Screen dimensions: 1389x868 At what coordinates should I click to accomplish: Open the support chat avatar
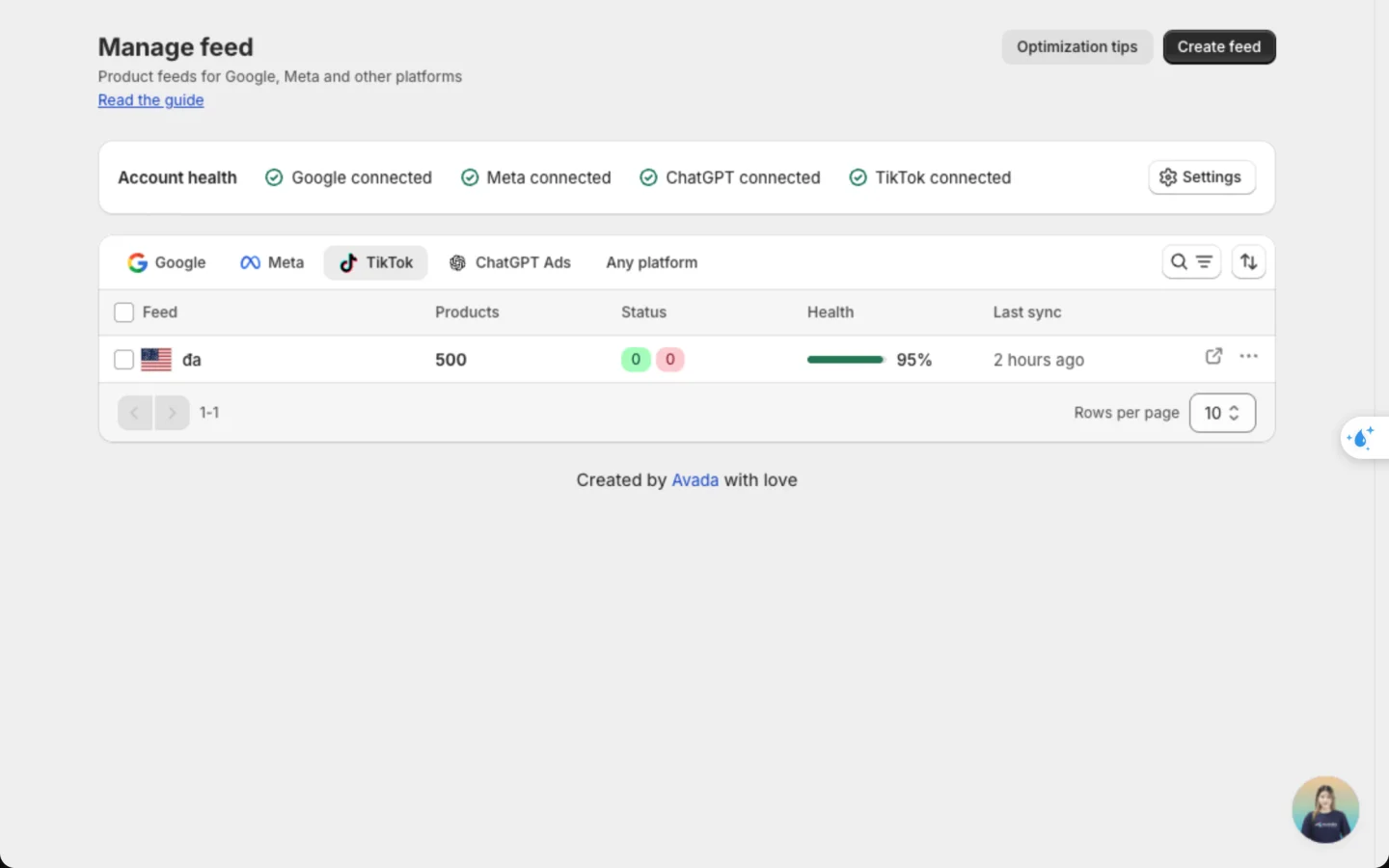pyautogui.click(x=1325, y=810)
